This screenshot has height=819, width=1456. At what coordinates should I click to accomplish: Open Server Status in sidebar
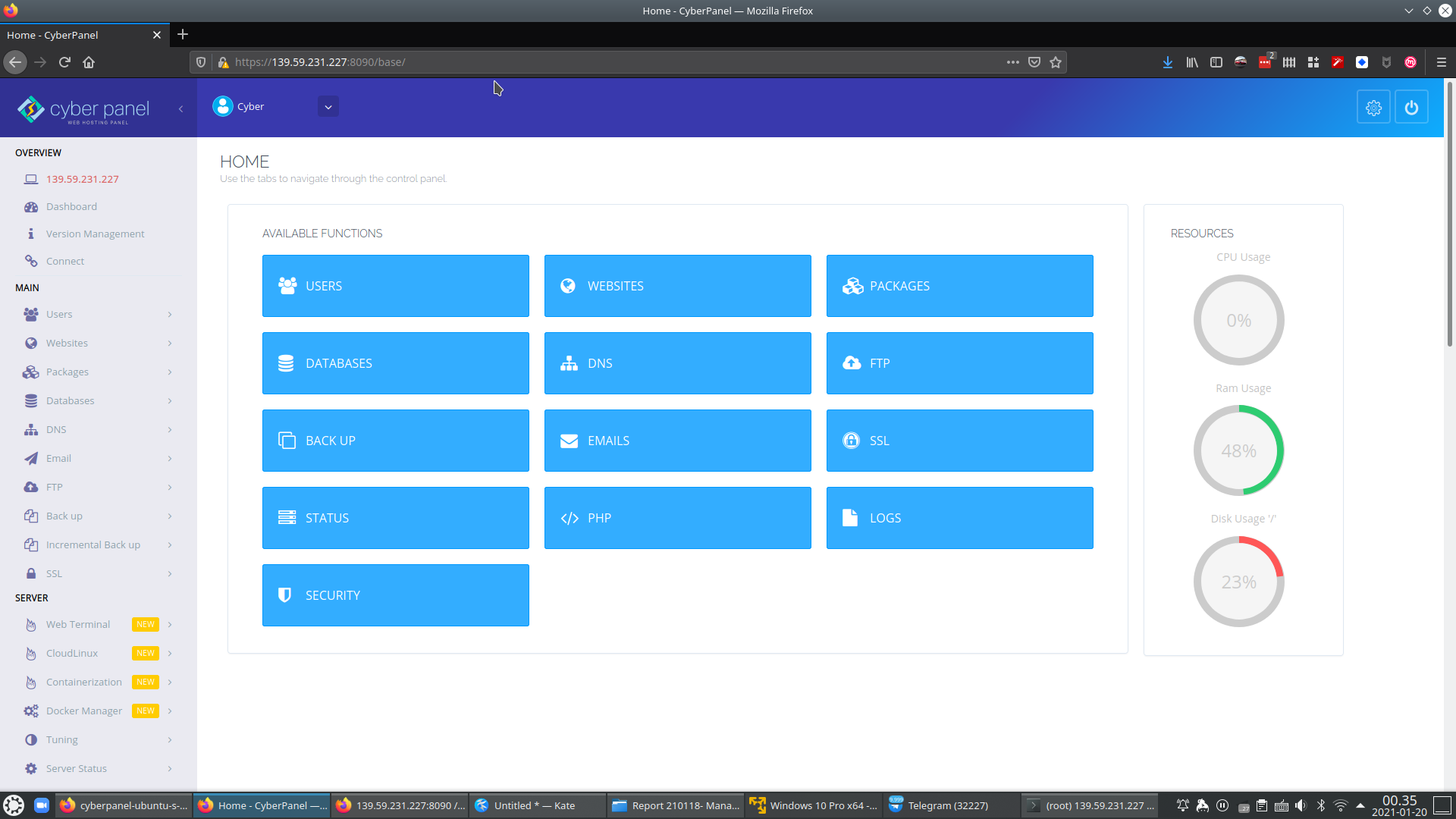[x=99, y=768]
